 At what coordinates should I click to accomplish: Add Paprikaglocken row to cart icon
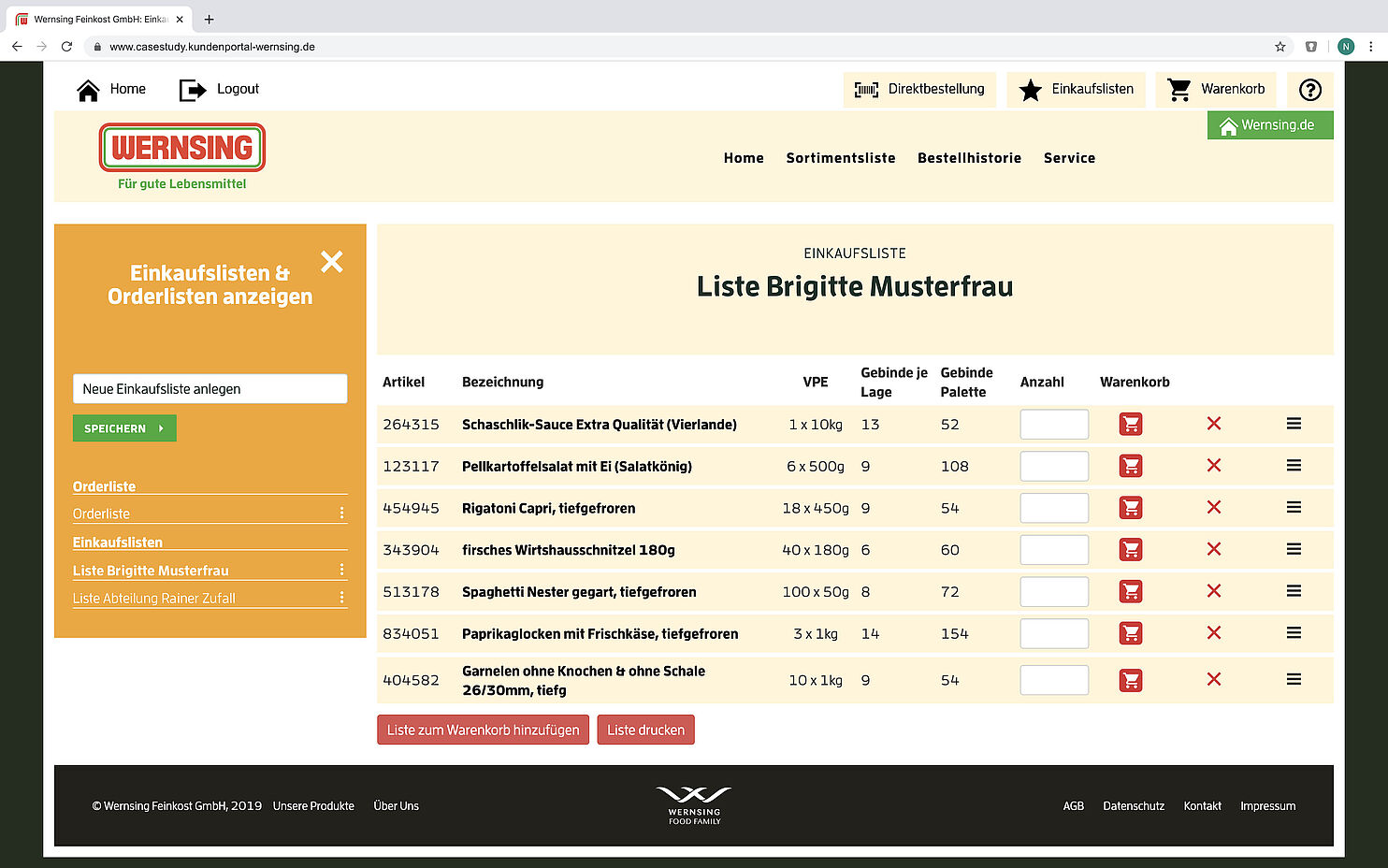[x=1131, y=634]
